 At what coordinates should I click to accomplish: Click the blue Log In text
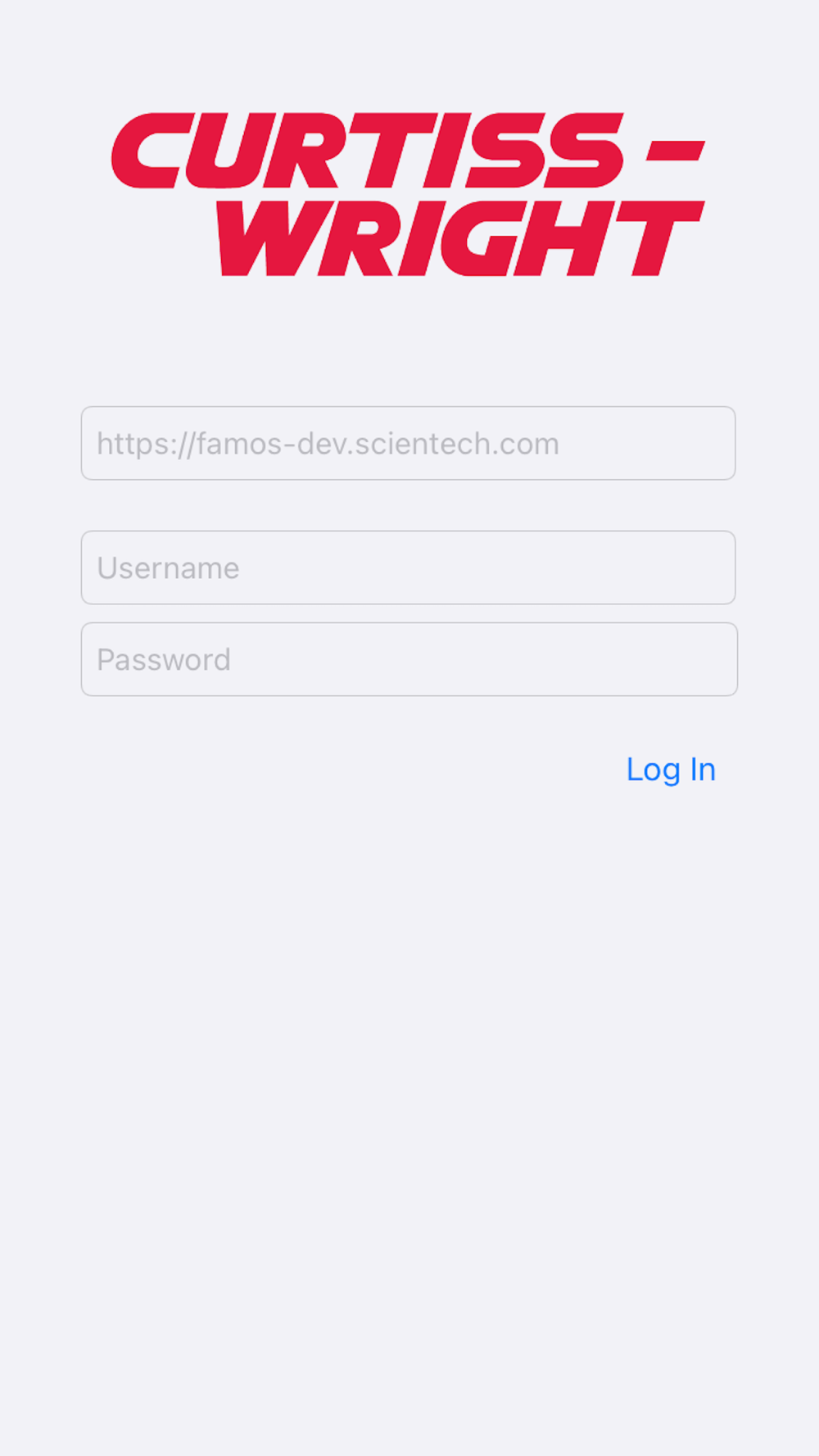(x=671, y=770)
